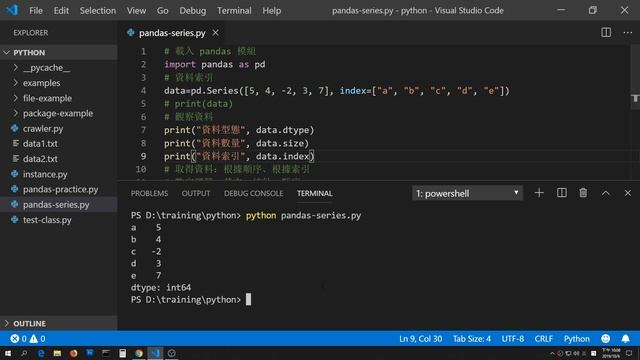Open feedback smiley in status bar
The width and height of the screenshot is (640, 360).
click(605, 338)
